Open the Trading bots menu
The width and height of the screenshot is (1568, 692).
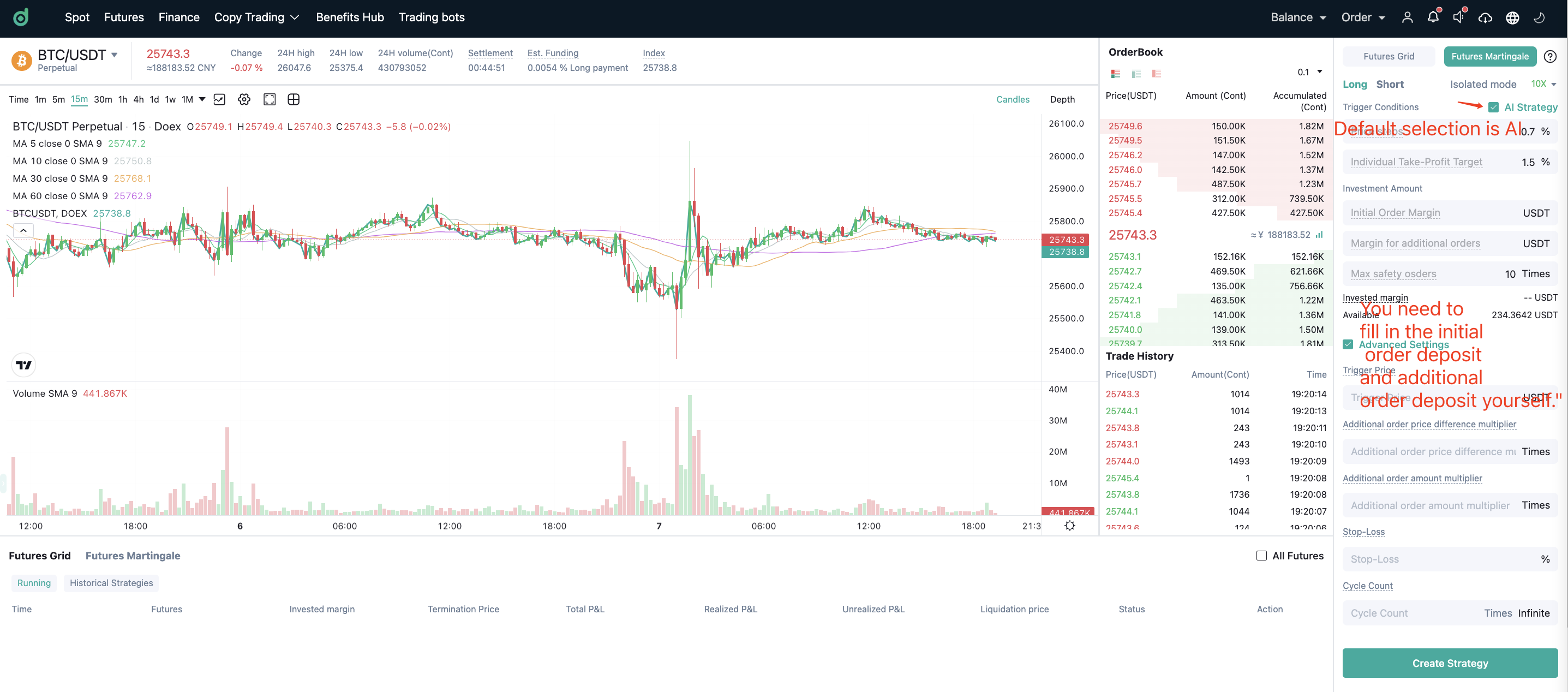pyautogui.click(x=431, y=17)
